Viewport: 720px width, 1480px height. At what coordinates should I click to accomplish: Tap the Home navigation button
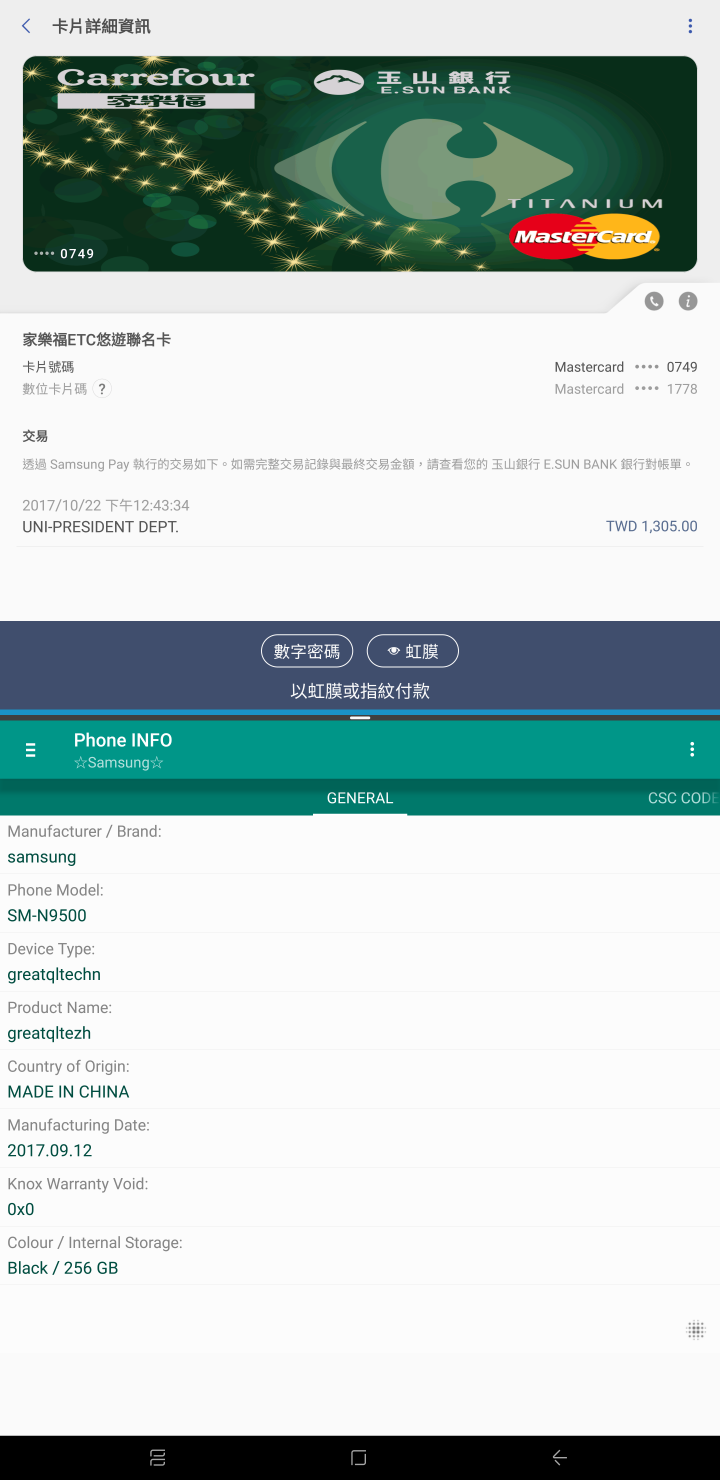(359, 1458)
